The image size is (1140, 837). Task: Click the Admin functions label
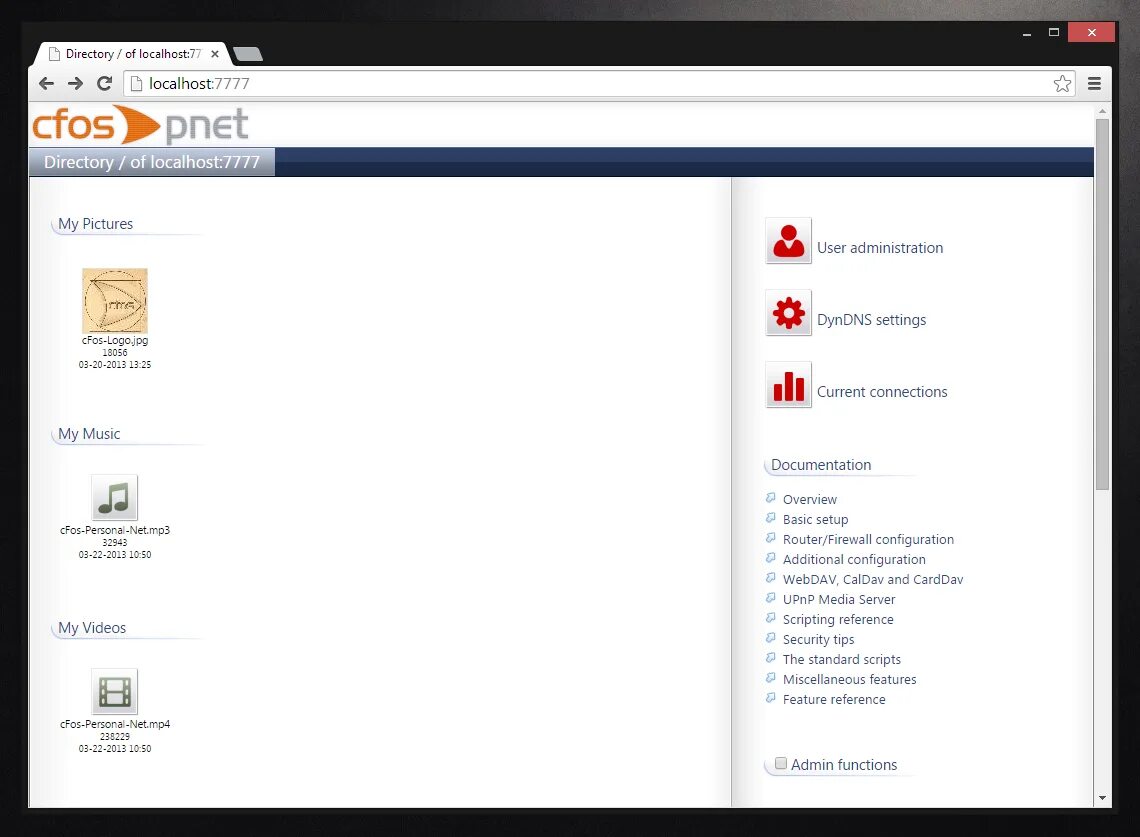[x=844, y=765]
